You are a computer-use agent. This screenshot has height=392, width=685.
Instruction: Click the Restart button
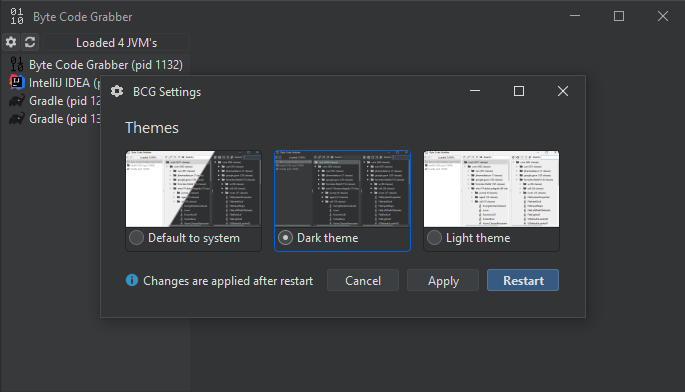click(x=523, y=281)
